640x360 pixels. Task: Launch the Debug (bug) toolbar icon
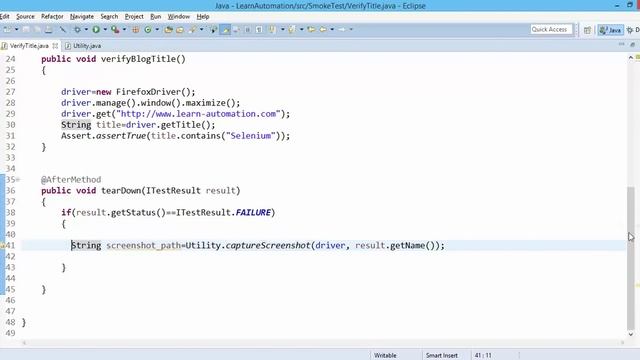[x=77, y=29]
